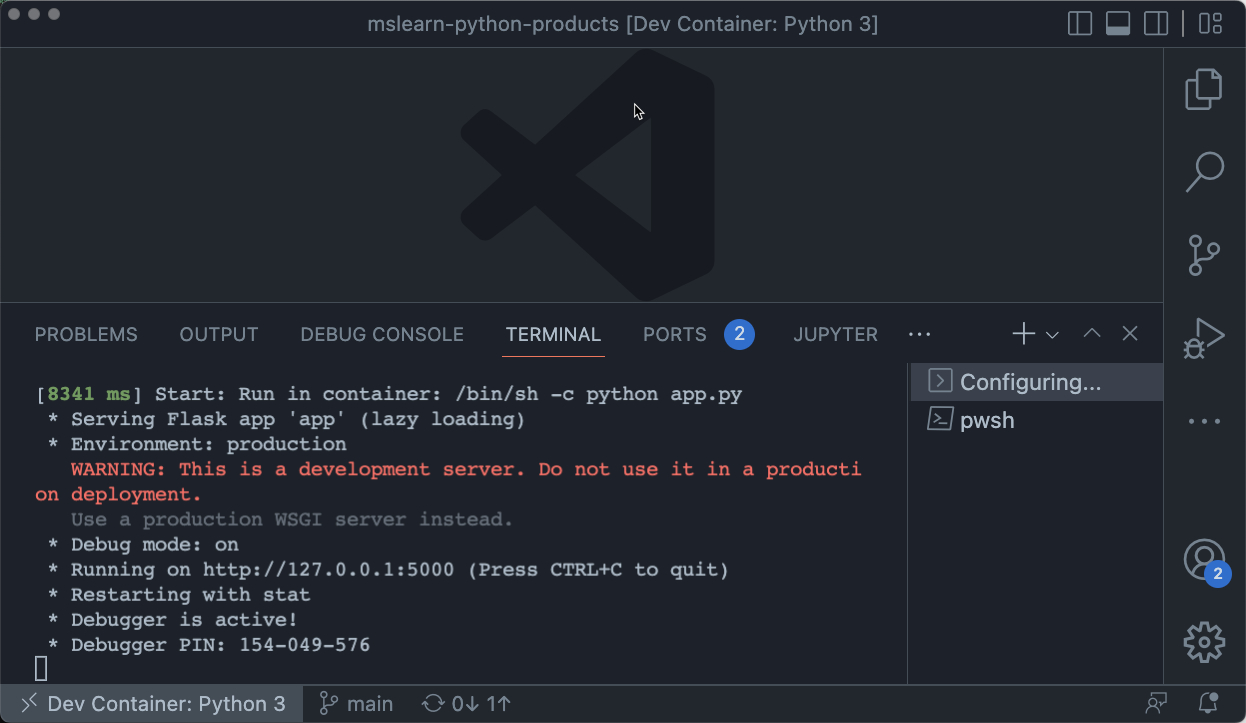Toggle the secondary side bar
Viewport: 1246px width, 723px height.
(x=1156, y=23)
